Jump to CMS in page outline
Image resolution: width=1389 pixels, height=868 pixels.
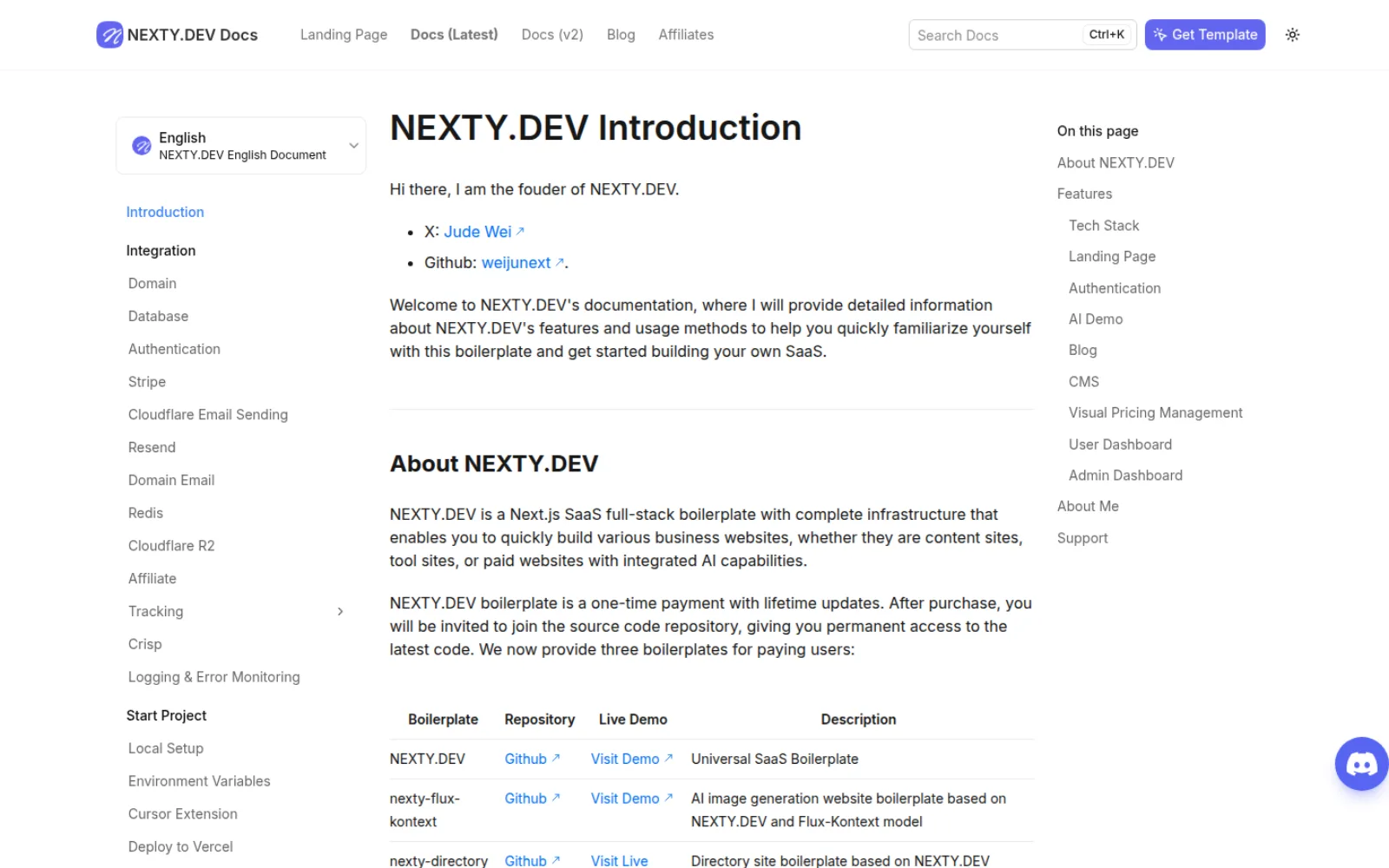(1083, 382)
